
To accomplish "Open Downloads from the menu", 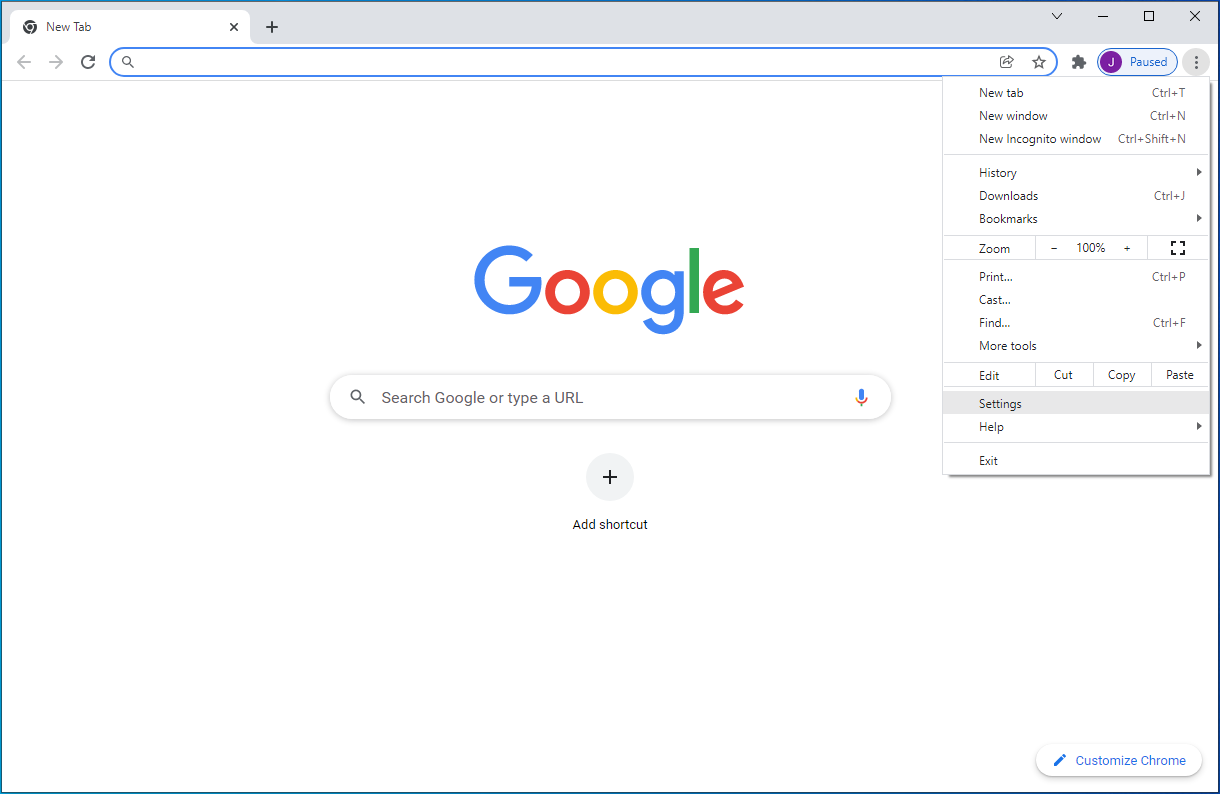I will [1008, 195].
